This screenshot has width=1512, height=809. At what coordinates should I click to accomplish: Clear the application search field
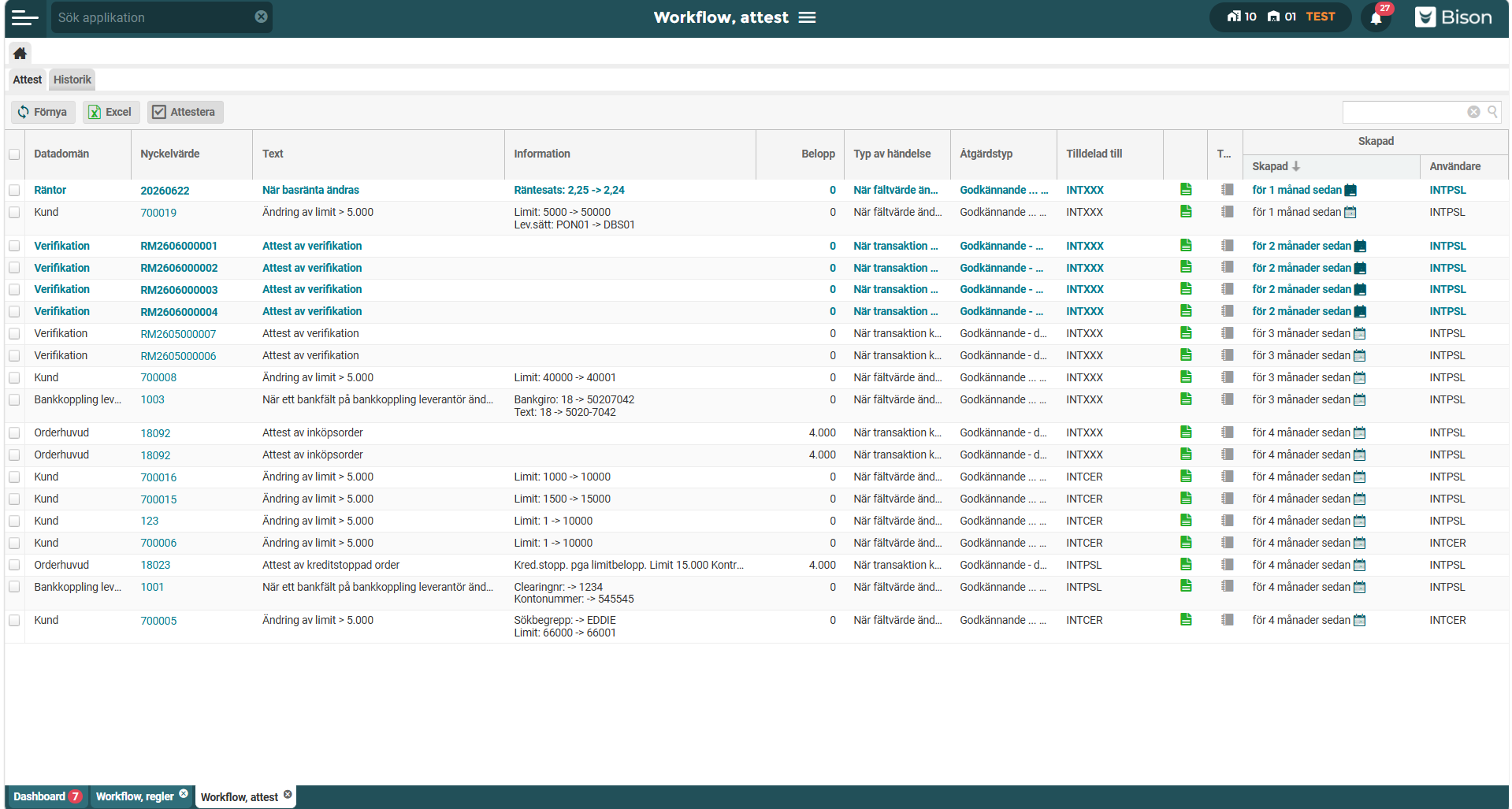pyautogui.click(x=261, y=17)
